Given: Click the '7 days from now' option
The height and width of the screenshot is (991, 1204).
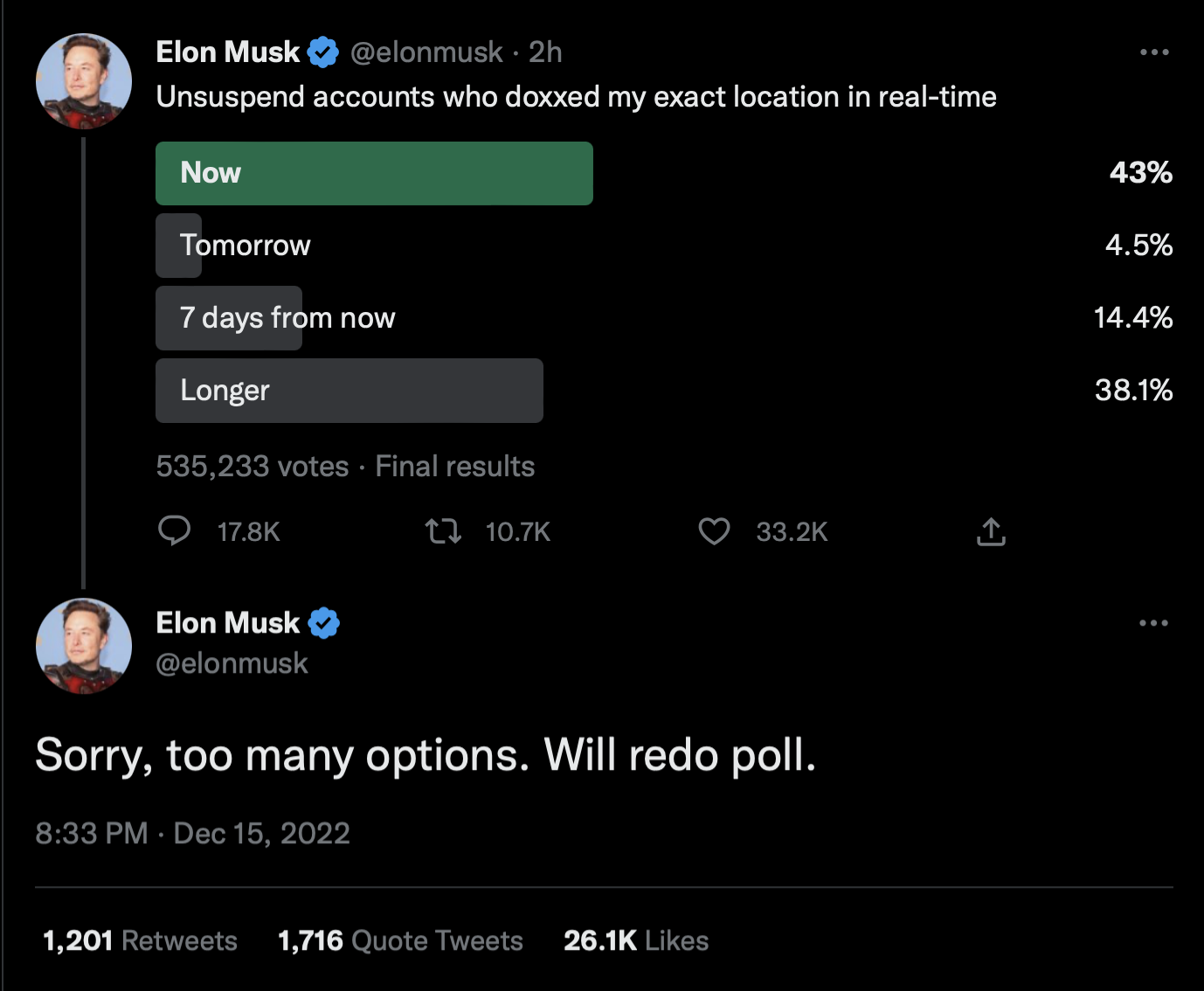Looking at the screenshot, I should coord(287,318).
